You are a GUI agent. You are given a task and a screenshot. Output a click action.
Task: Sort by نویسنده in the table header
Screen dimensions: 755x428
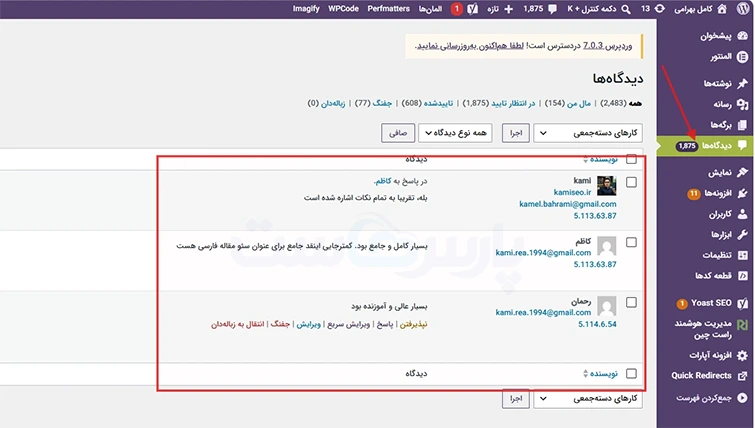coord(603,159)
